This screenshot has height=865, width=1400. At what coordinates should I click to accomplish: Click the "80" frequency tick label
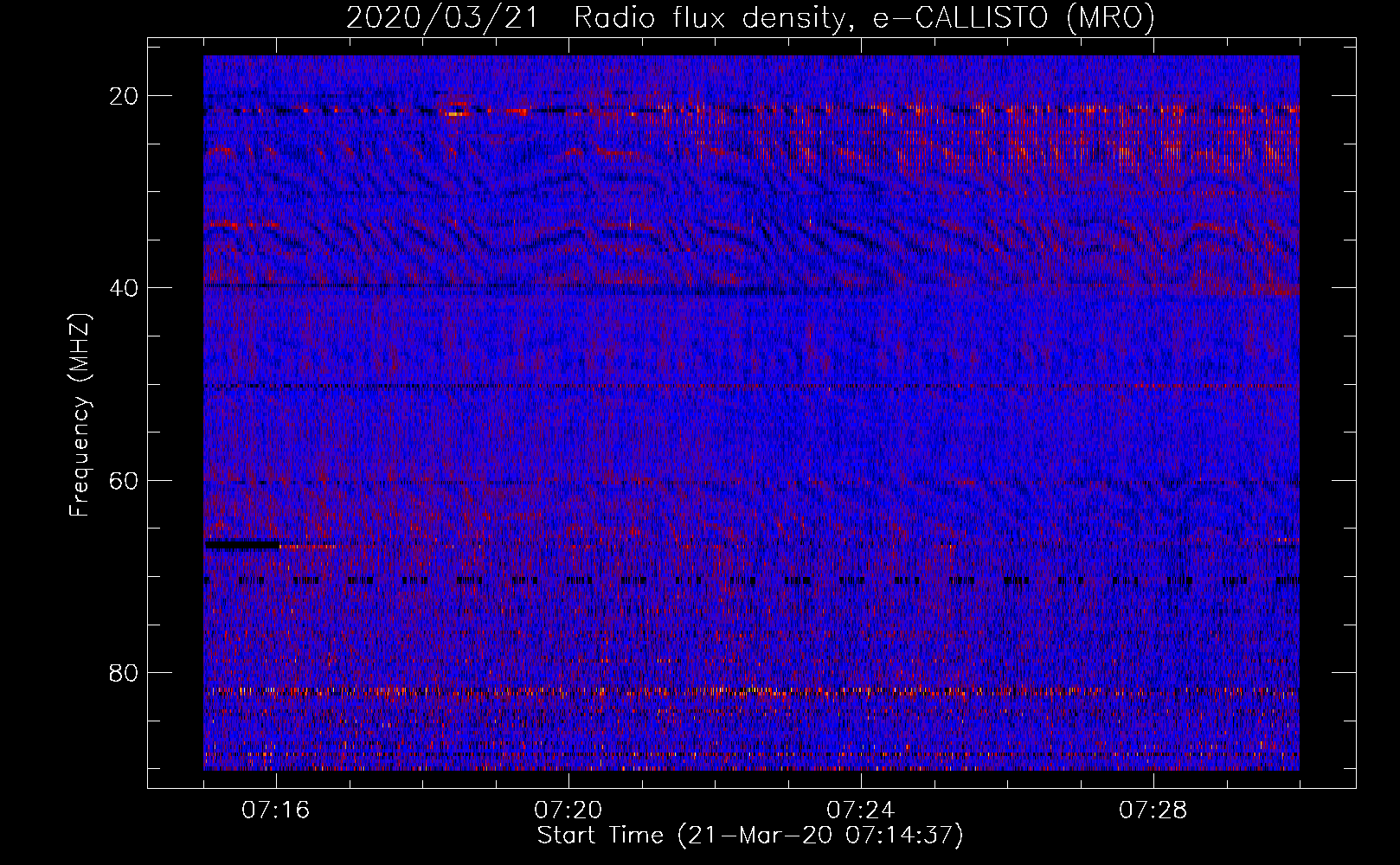pyautogui.click(x=125, y=673)
